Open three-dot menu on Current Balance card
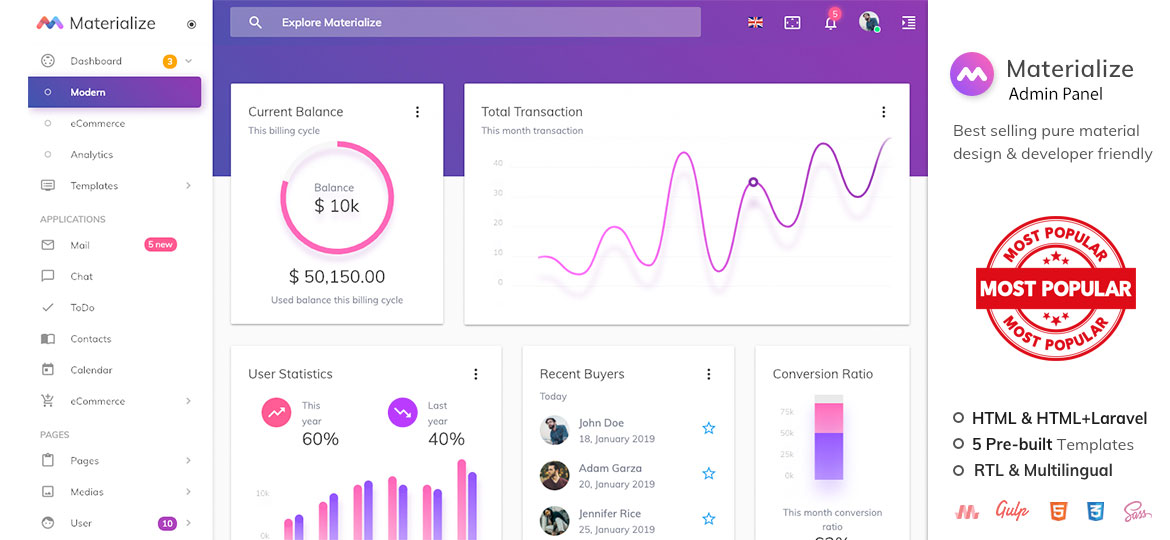 click(x=417, y=112)
